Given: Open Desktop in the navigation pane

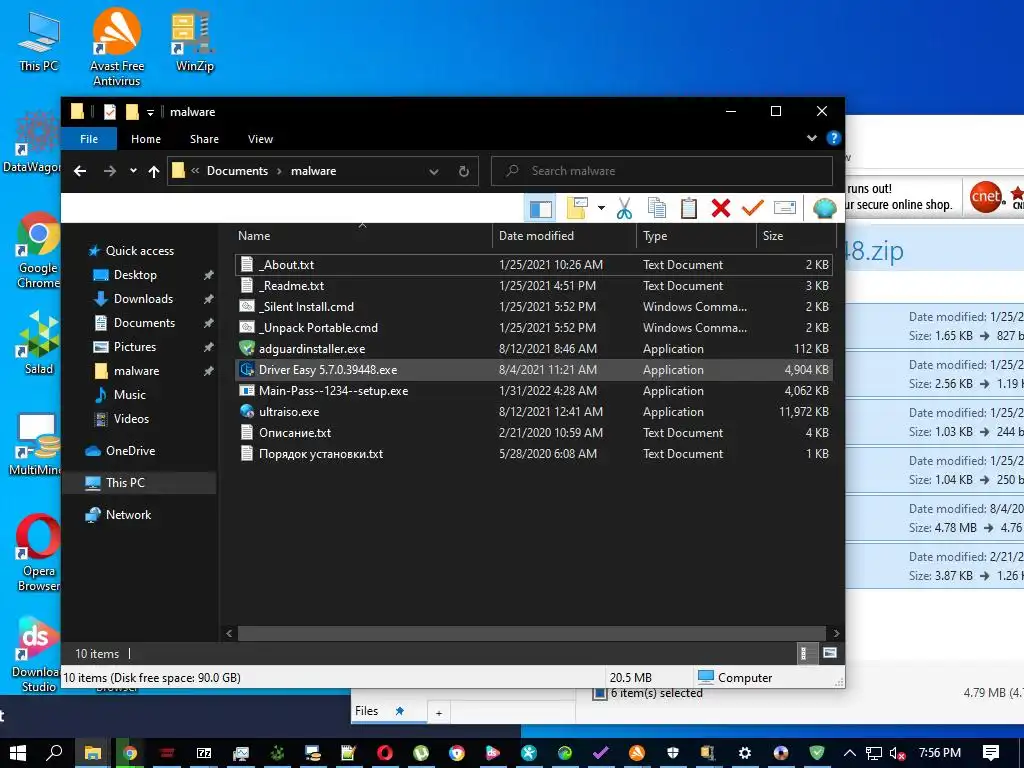Looking at the screenshot, I should [x=135, y=275].
